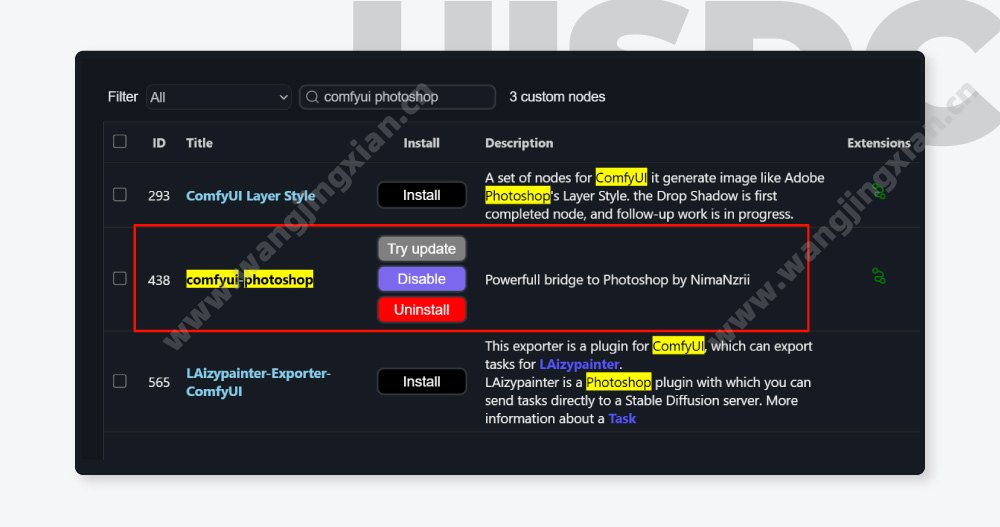Viewport: 1000px width, 527px height.
Task: Check the box for ID 293 row
Action: tap(119, 195)
